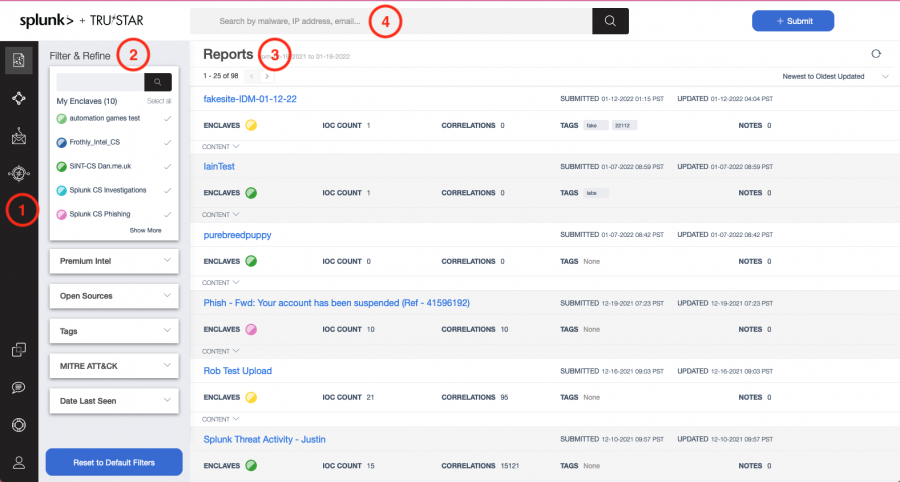Screen dimensions: 900x482
Task: Open the Reports icon in sidebar
Action: [18, 60]
